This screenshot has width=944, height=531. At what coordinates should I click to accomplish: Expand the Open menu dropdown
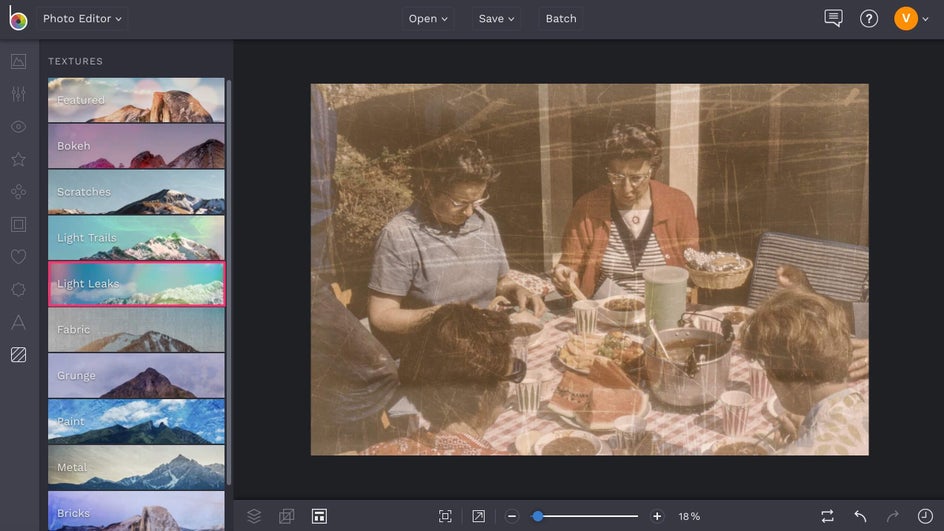tap(428, 18)
